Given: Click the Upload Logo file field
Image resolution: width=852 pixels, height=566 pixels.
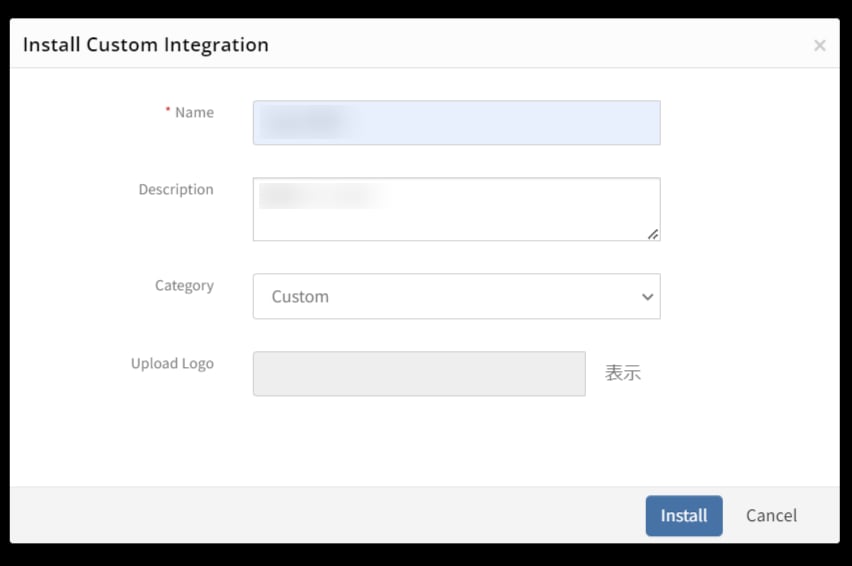Looking at the screenshot, I should pyautogui.click(x=419, y=374).
